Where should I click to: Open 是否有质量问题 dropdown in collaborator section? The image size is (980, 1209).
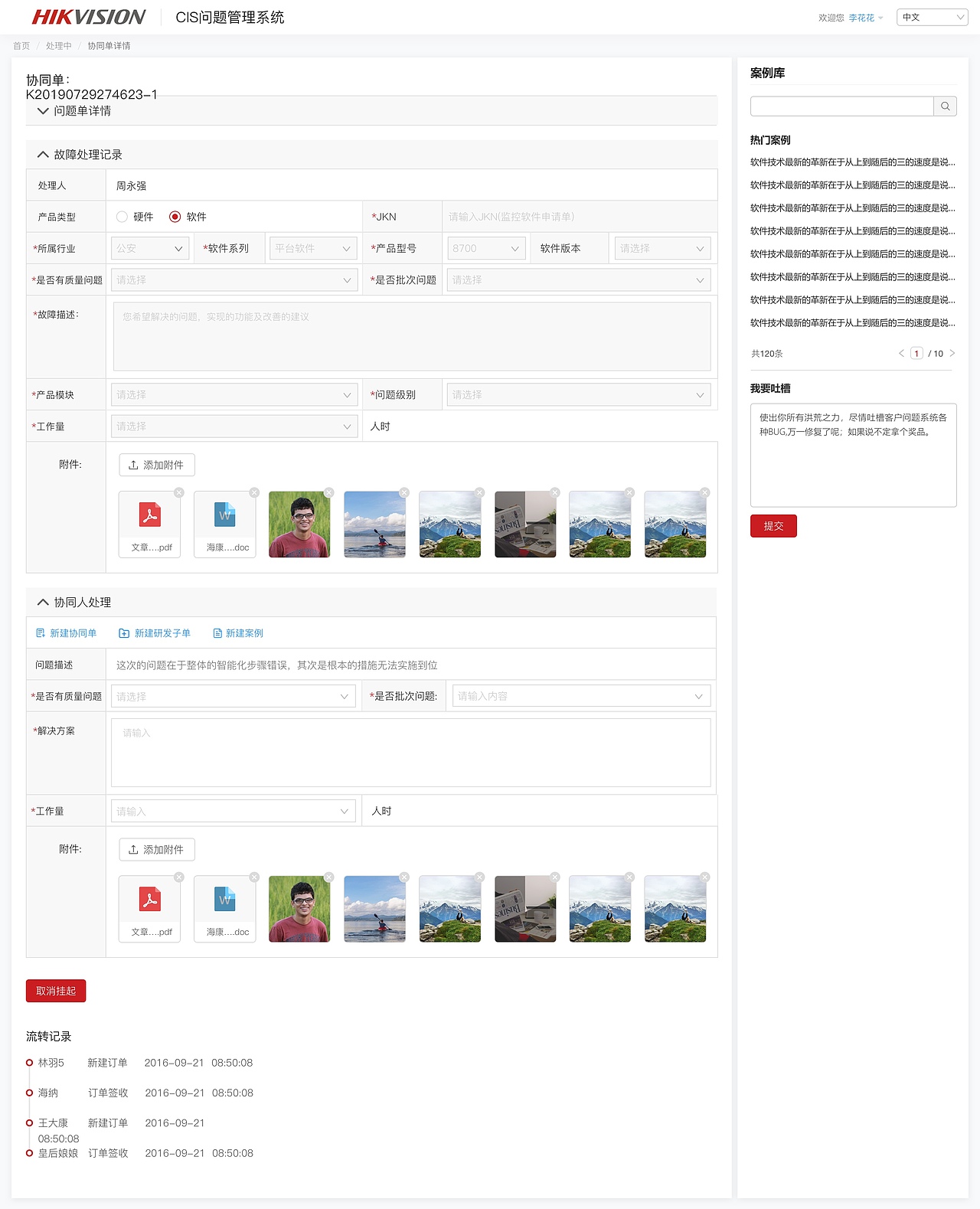234,697
